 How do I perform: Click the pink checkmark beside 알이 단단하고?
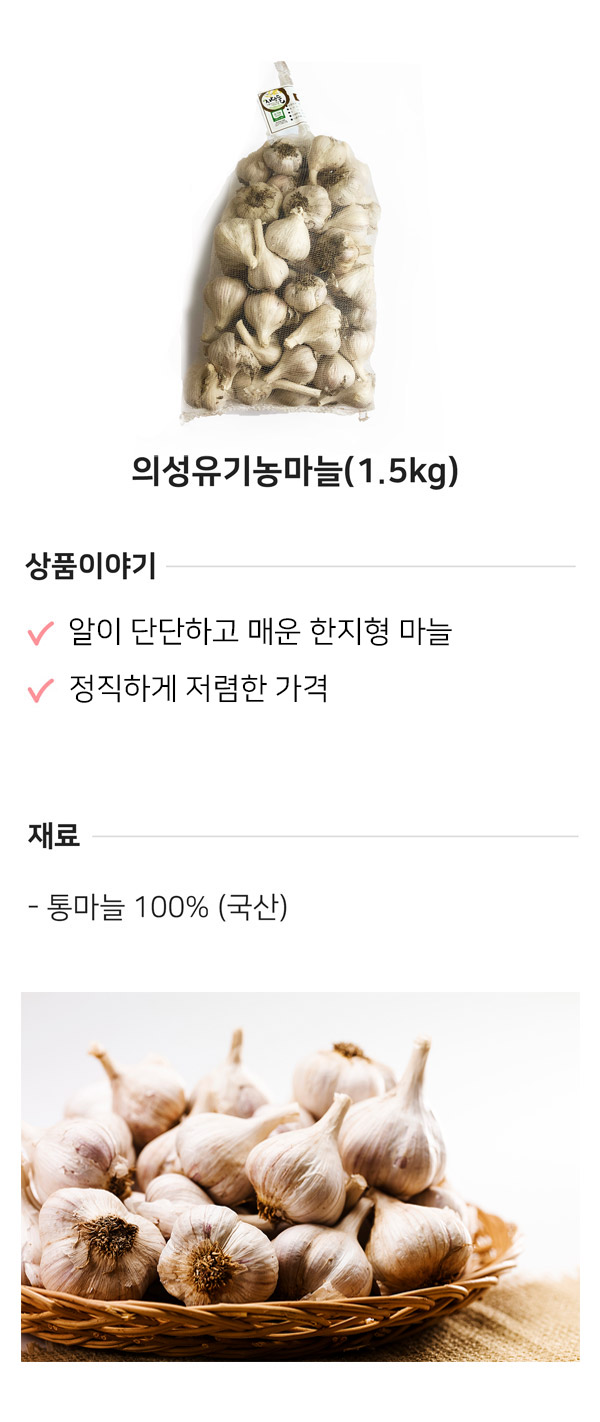pyautogui.click(x=40, y=633)
